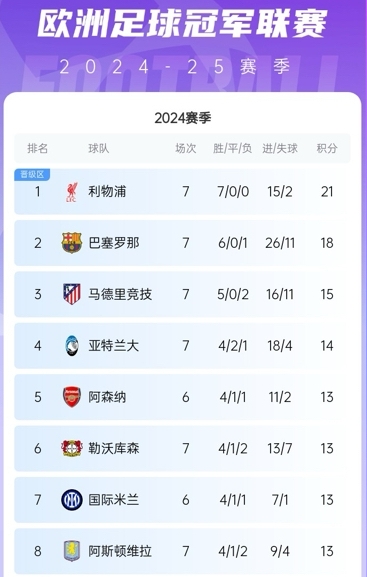Click the 排名 ranking column header
The image size is (367, 577).
(x=38, y=148)
